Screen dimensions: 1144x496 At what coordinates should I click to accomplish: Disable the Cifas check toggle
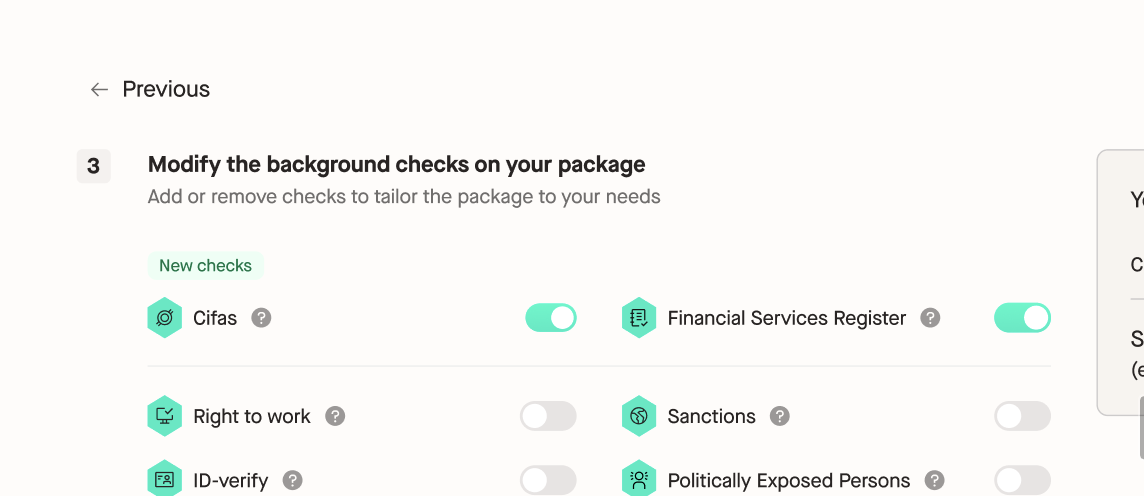pos(551,318)
